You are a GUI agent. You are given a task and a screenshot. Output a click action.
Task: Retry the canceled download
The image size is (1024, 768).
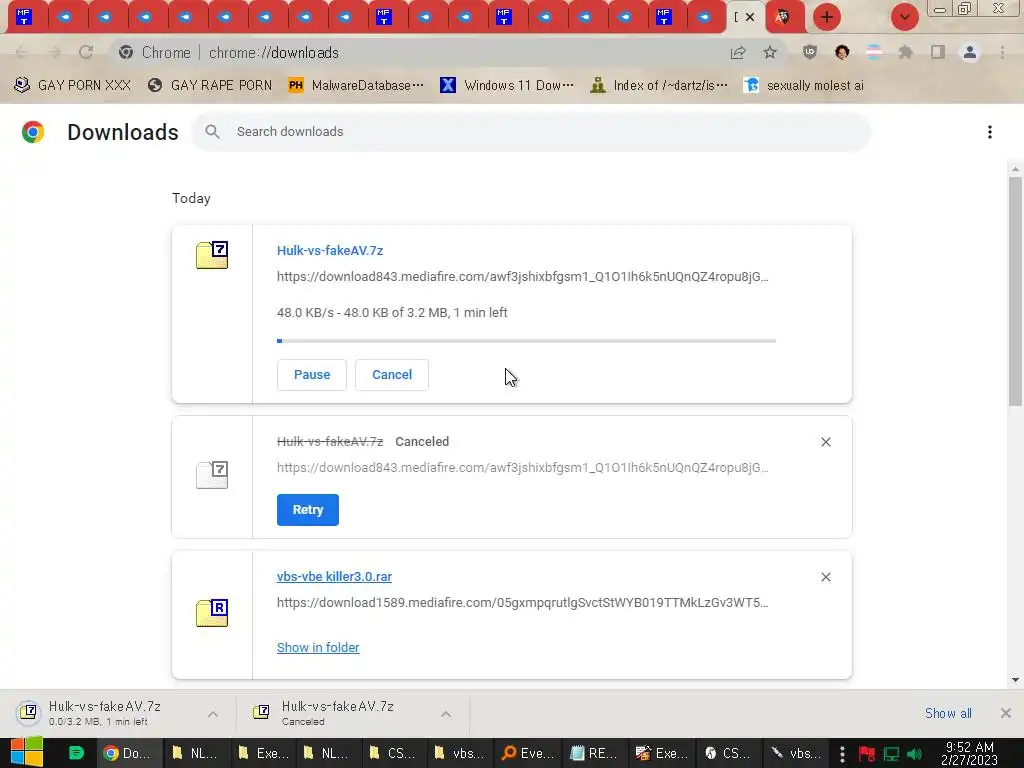click(308, 510)
